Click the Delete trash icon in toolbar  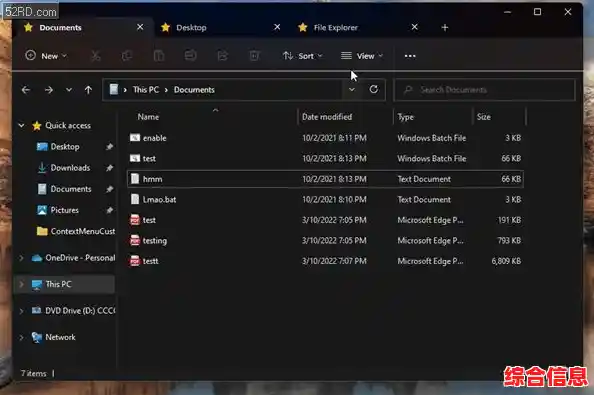coord(254,56)
